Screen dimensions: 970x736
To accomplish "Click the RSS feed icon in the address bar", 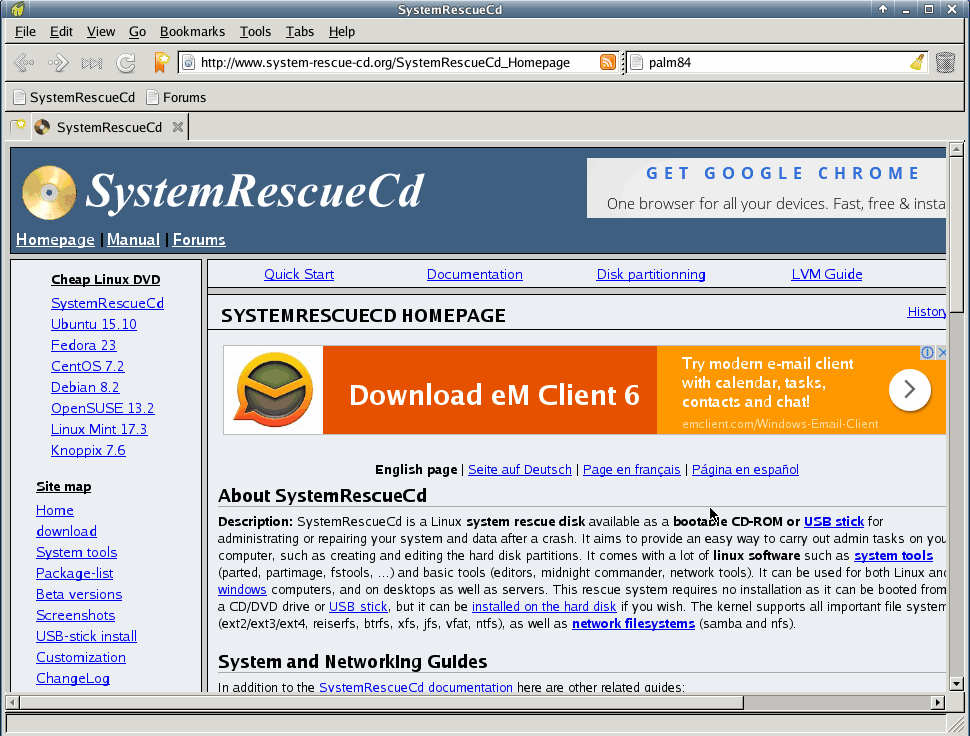I will tap(607, 62).
